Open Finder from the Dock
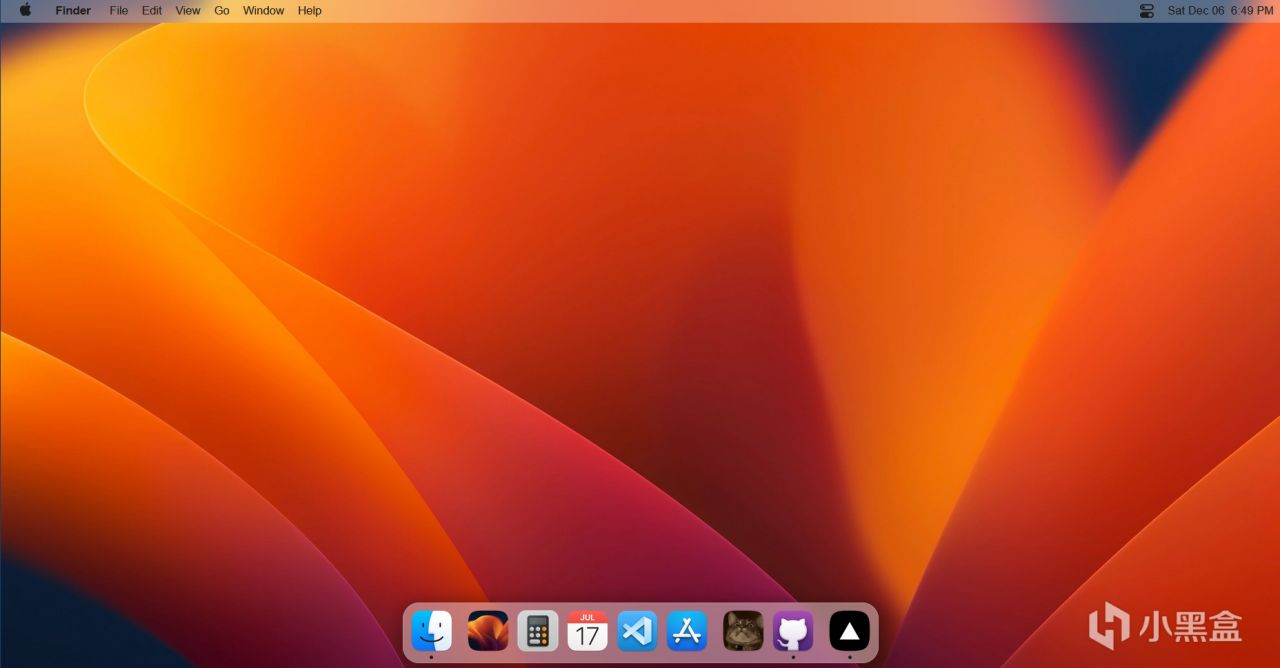 [x=432, y=631]
